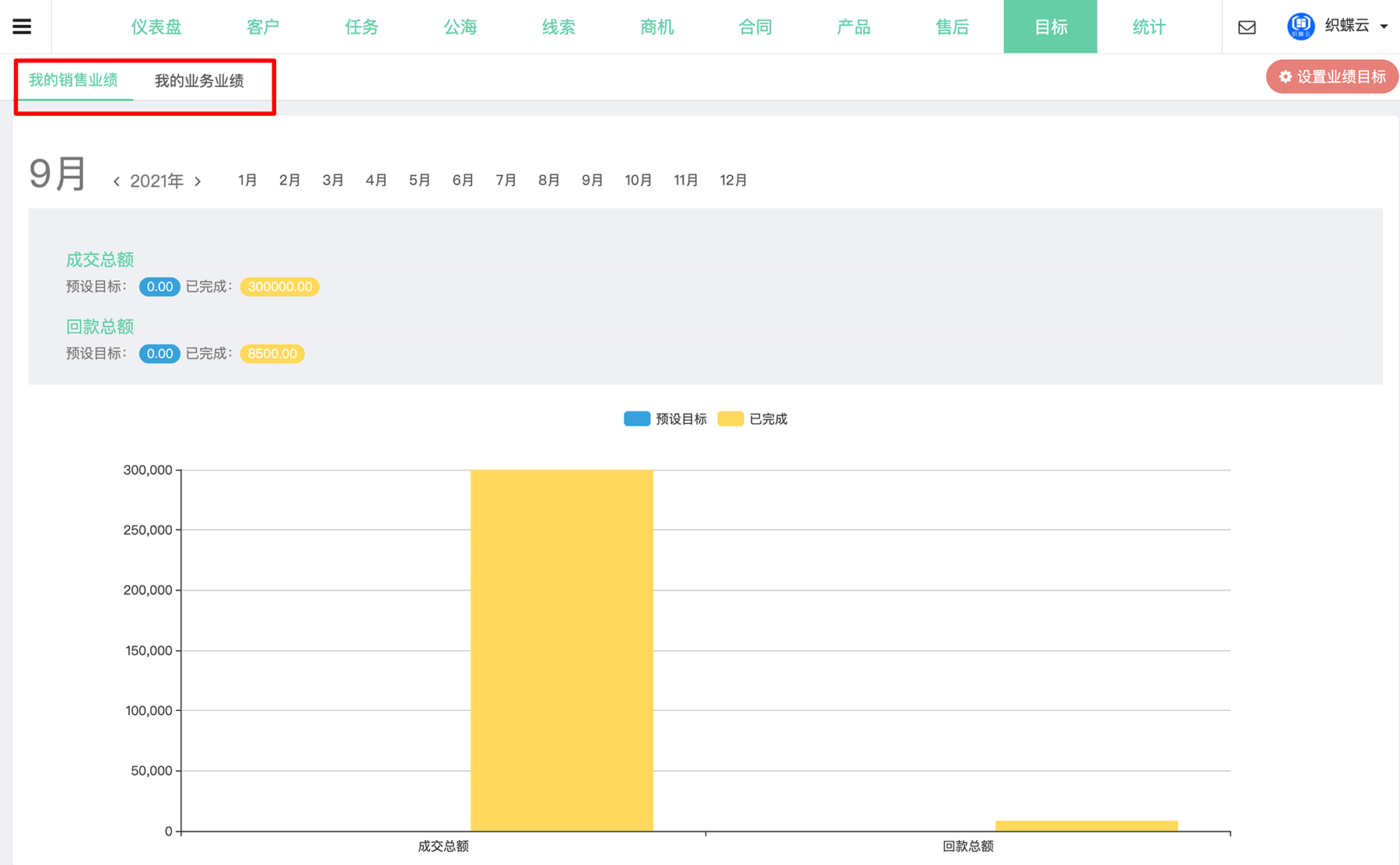The height and width of the screenshot is (865, 1400).
Task: Click the 回款总额 x-axis label
Action: click(968, 846)
